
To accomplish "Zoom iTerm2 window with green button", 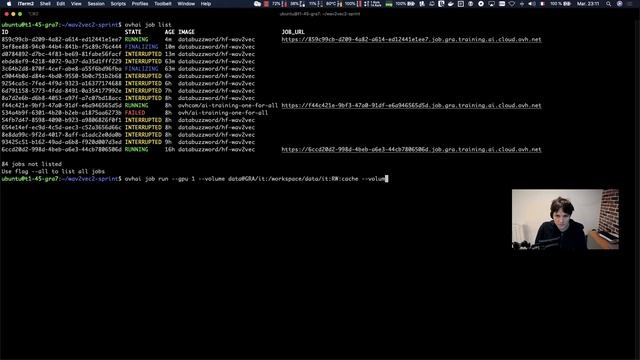I will pos(20,14).
